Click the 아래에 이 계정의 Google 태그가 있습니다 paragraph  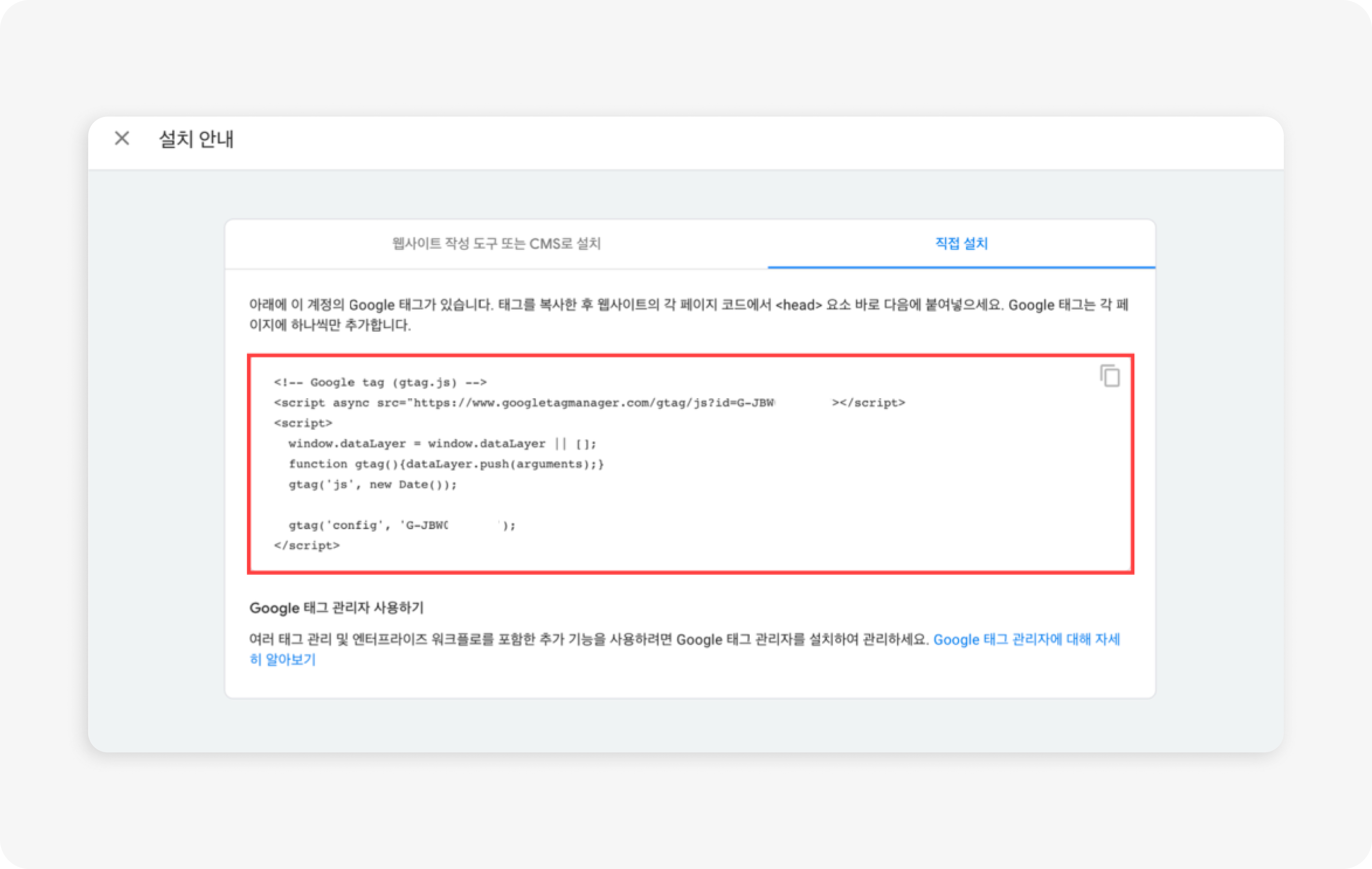(689, 315)
